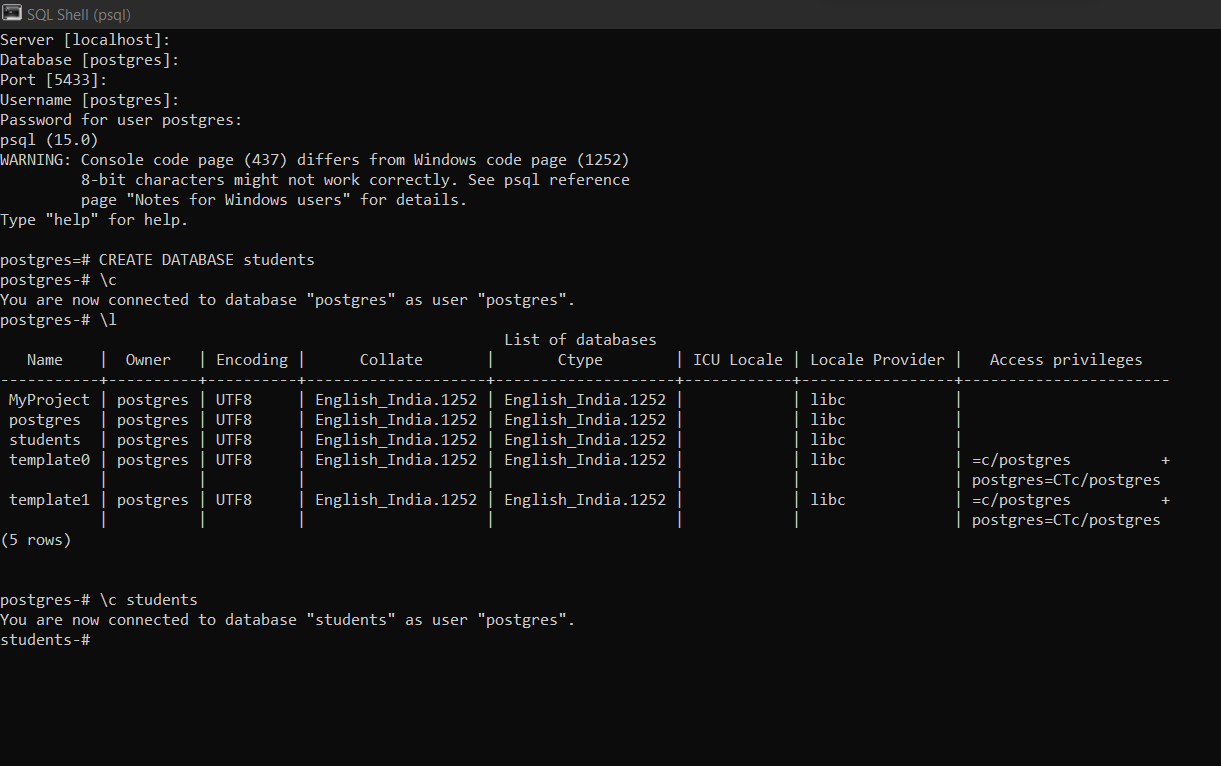The image size is (1221, 766).
Task: Click the "WARNING:" text in console output
Action: click(36, 160)
